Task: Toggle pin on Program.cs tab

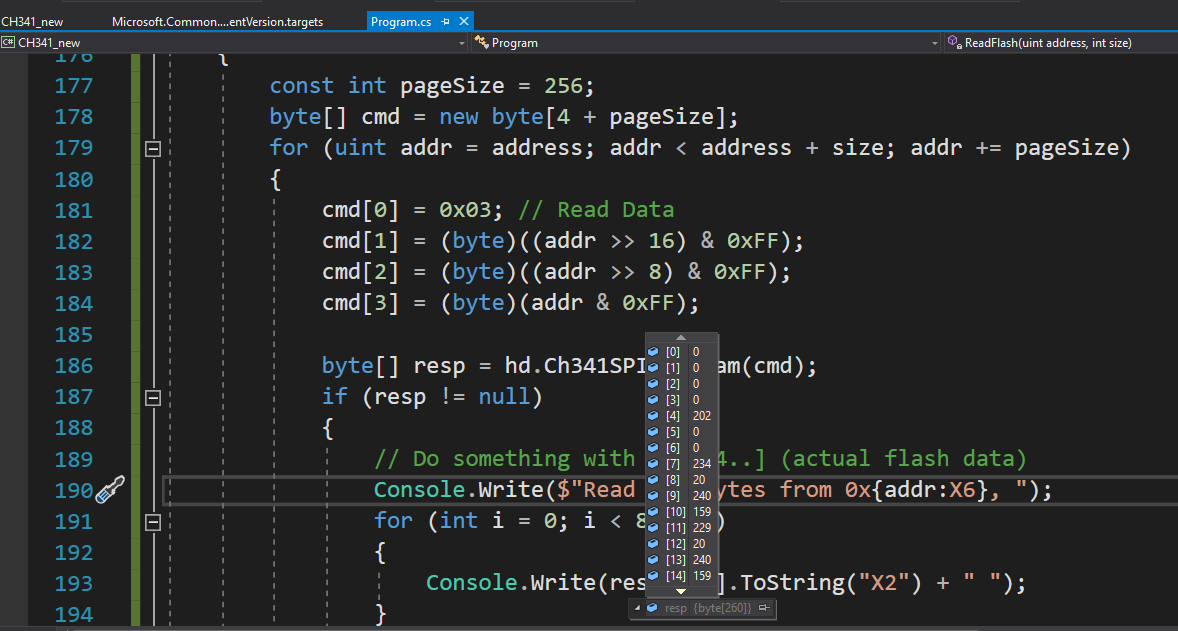Action: [x=446, y=22]
